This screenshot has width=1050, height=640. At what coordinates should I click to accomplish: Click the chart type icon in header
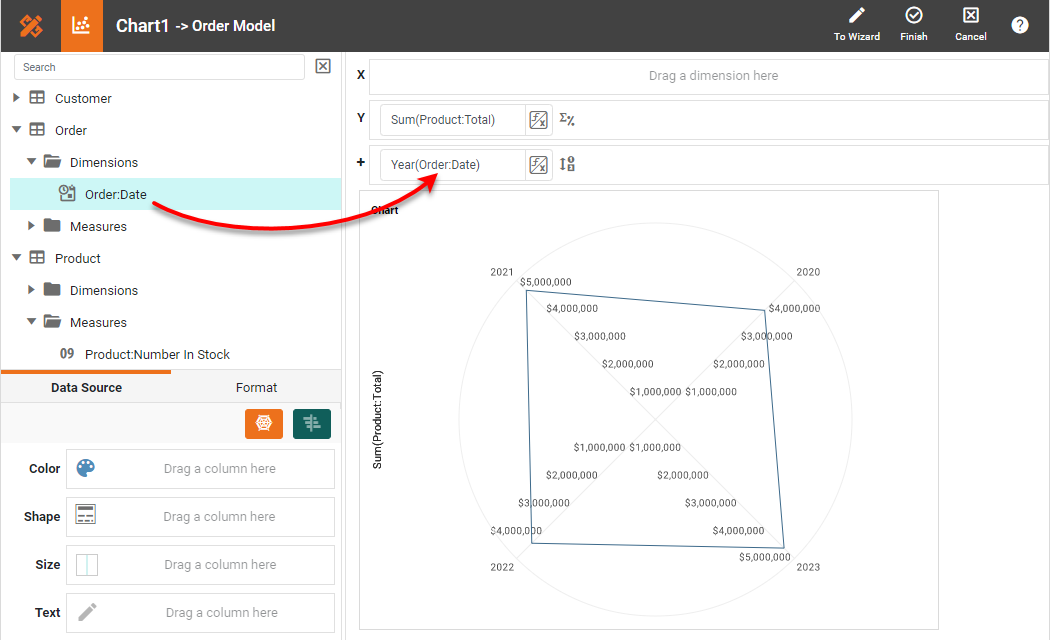pos(82,26)
